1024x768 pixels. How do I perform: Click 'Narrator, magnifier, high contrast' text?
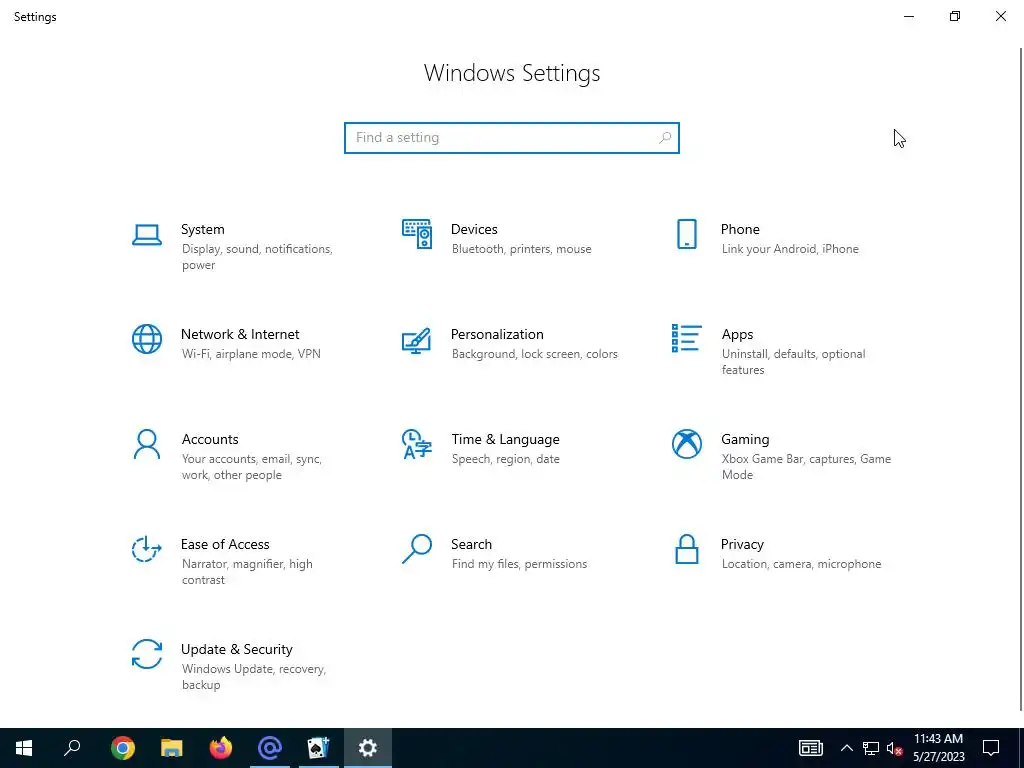coord(247,571)
